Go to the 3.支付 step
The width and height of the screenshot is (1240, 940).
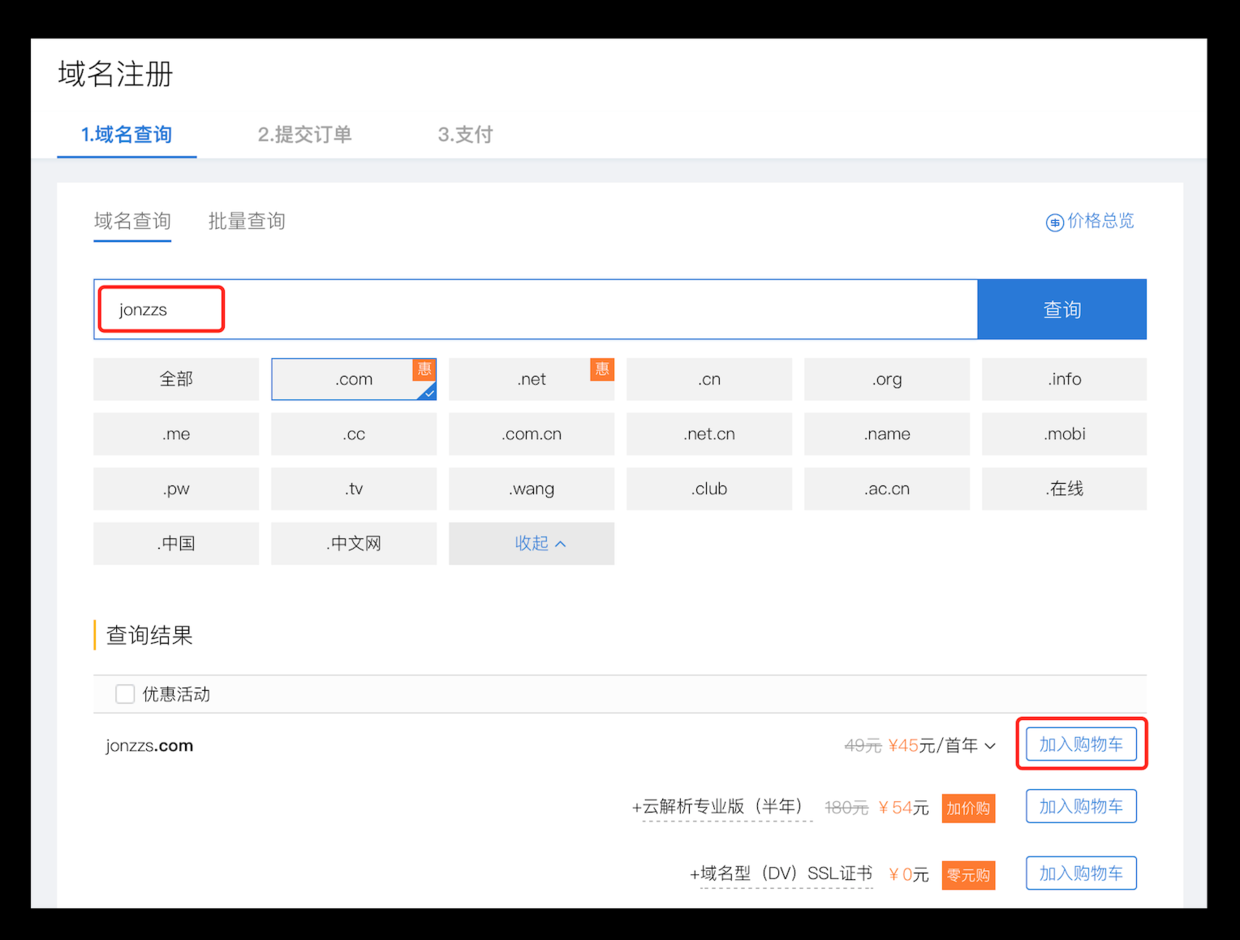click(465, 134)
